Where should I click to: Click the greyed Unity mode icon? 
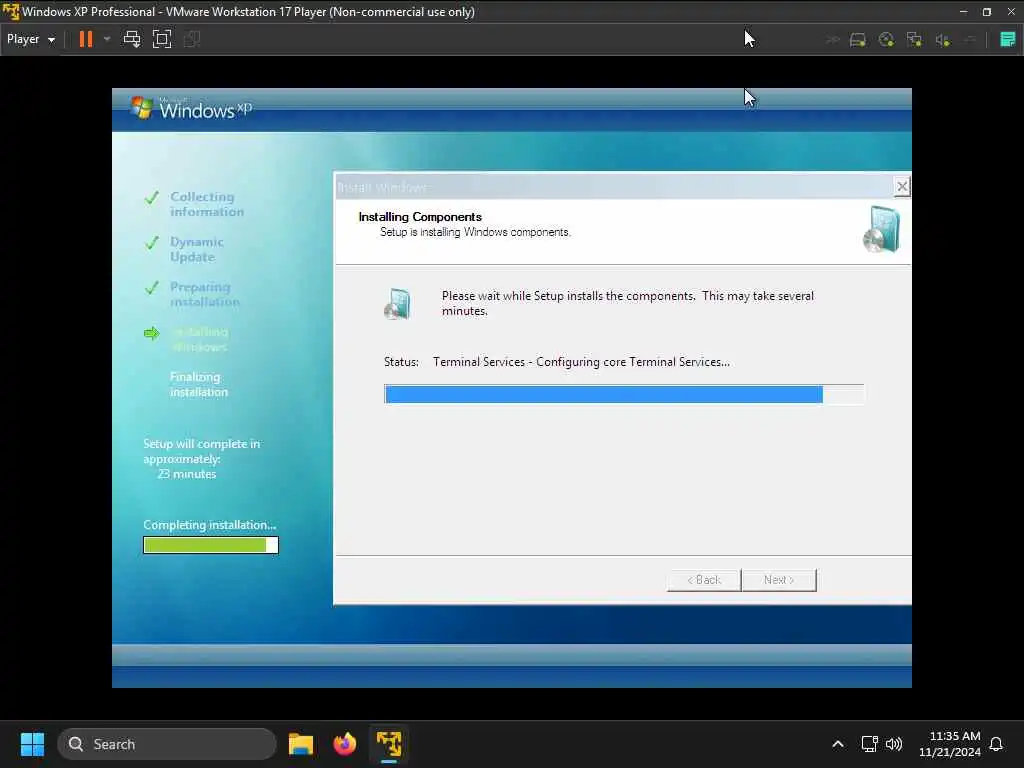[192, 39]
